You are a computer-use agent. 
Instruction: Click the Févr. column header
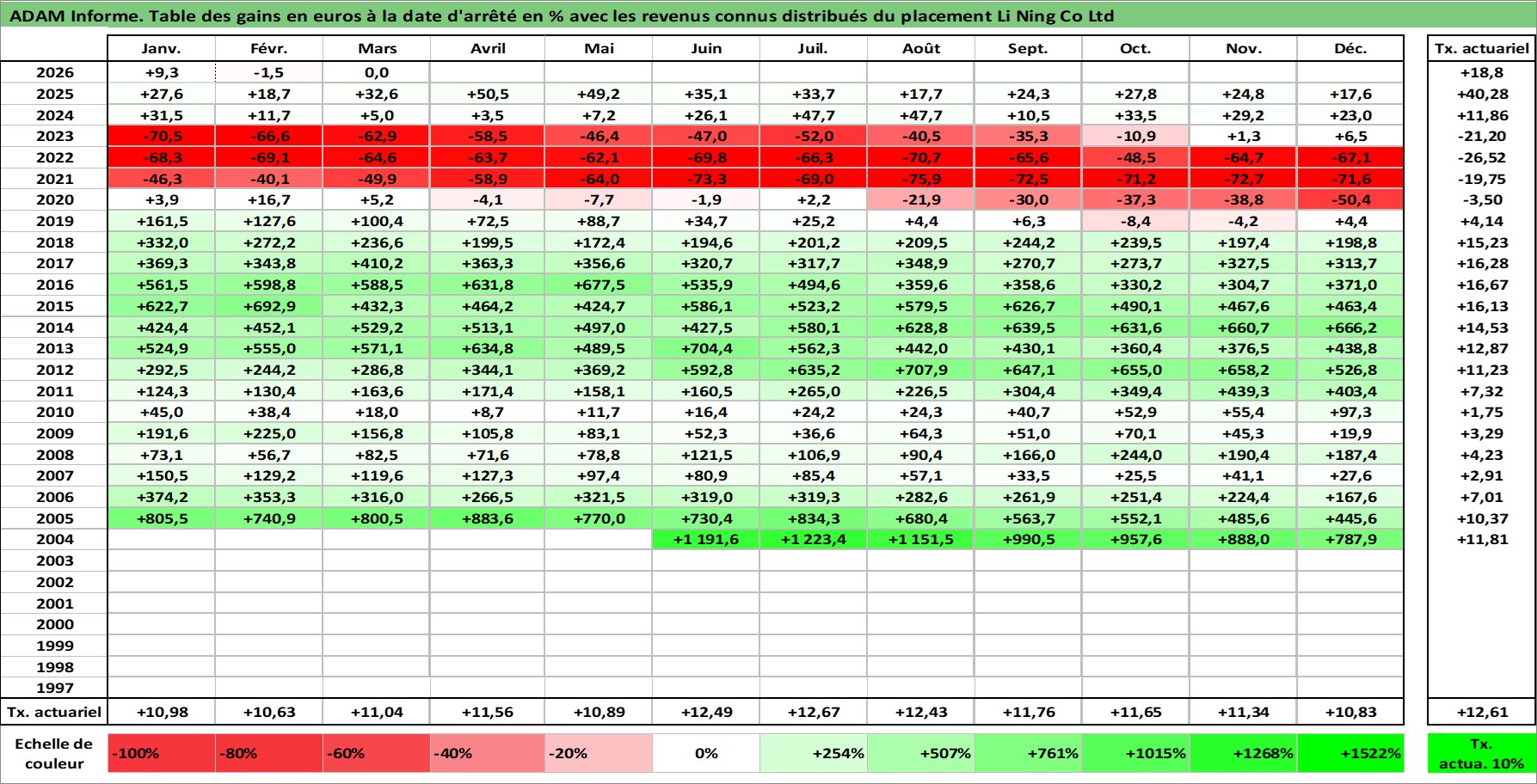269,48
